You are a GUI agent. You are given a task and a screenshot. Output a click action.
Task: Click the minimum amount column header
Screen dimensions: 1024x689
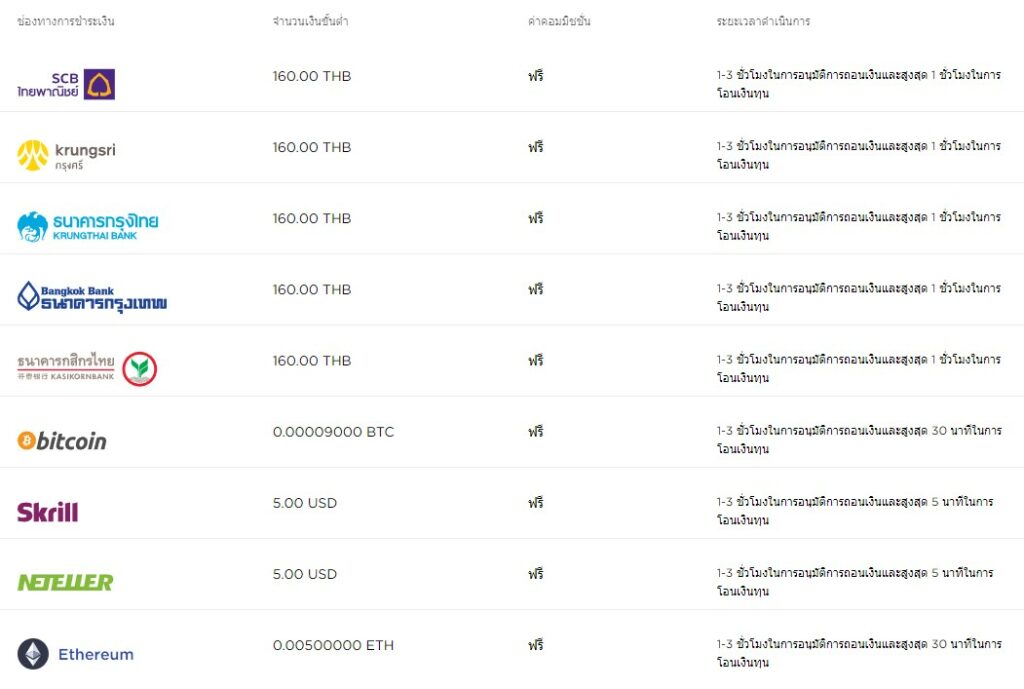point(311,21)
